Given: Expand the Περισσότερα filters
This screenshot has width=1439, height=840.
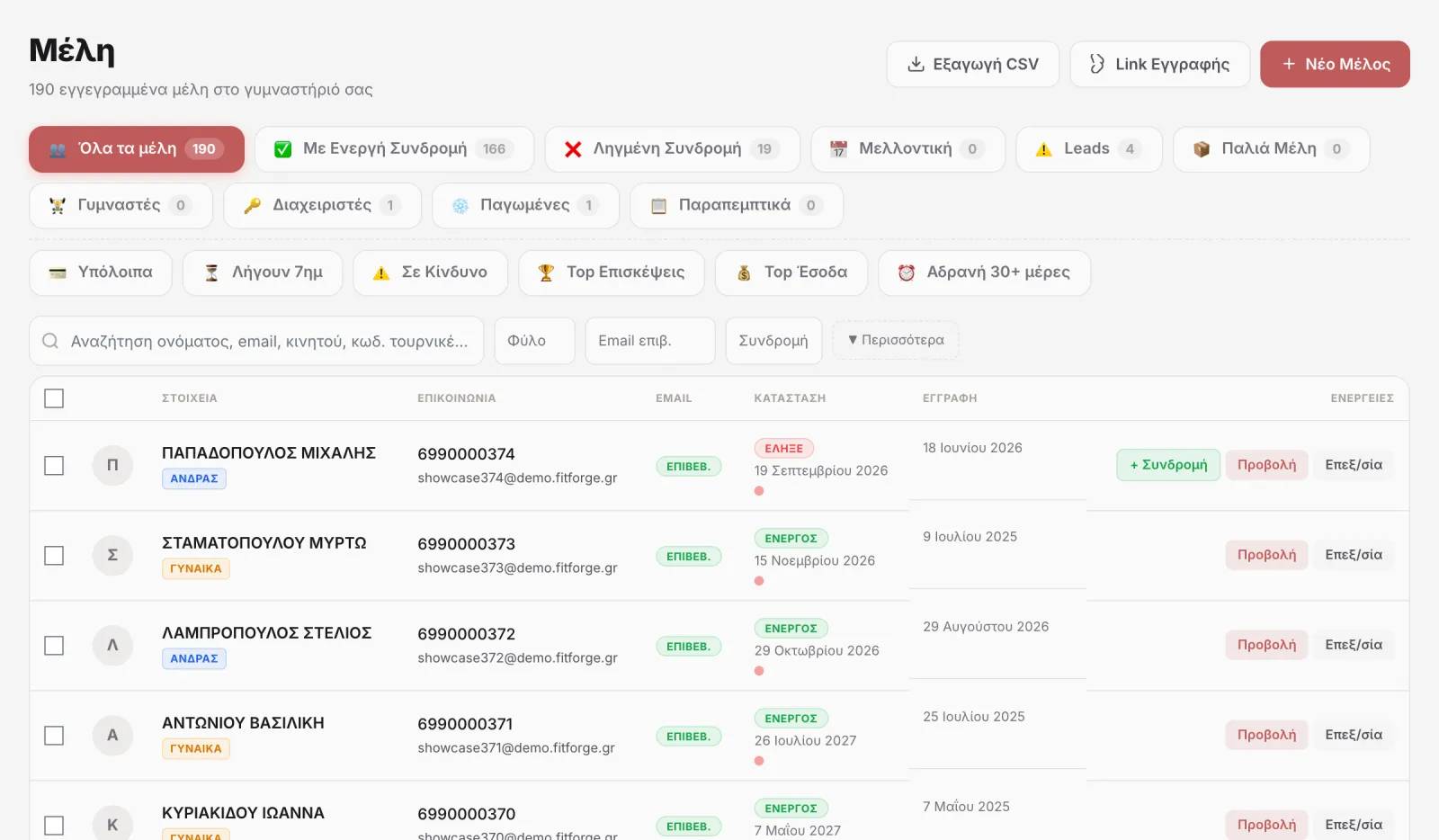Looking at the screenshot, I should [896, 340].
